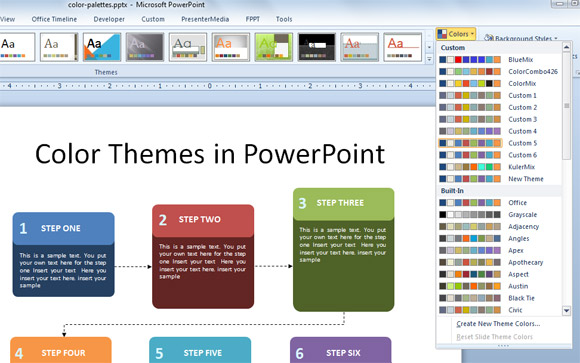The image size is (580, 363).
Task: Choose the Custom 1 color palette
Action: [x=499, y=95]
